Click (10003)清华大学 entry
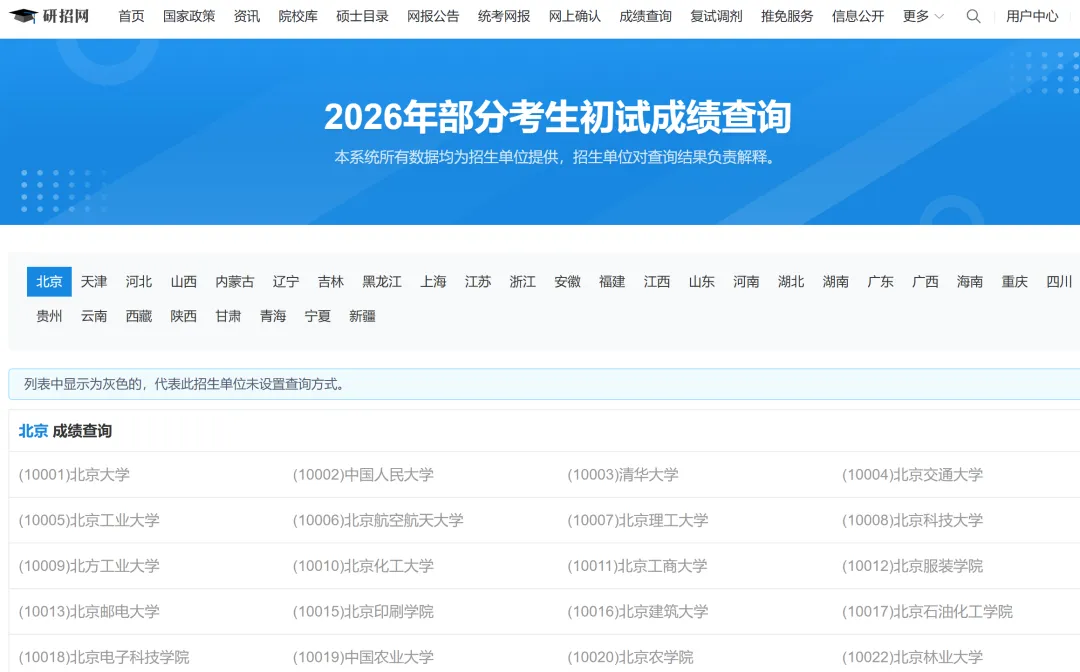1080x672 pixels. tap(623, 474)
